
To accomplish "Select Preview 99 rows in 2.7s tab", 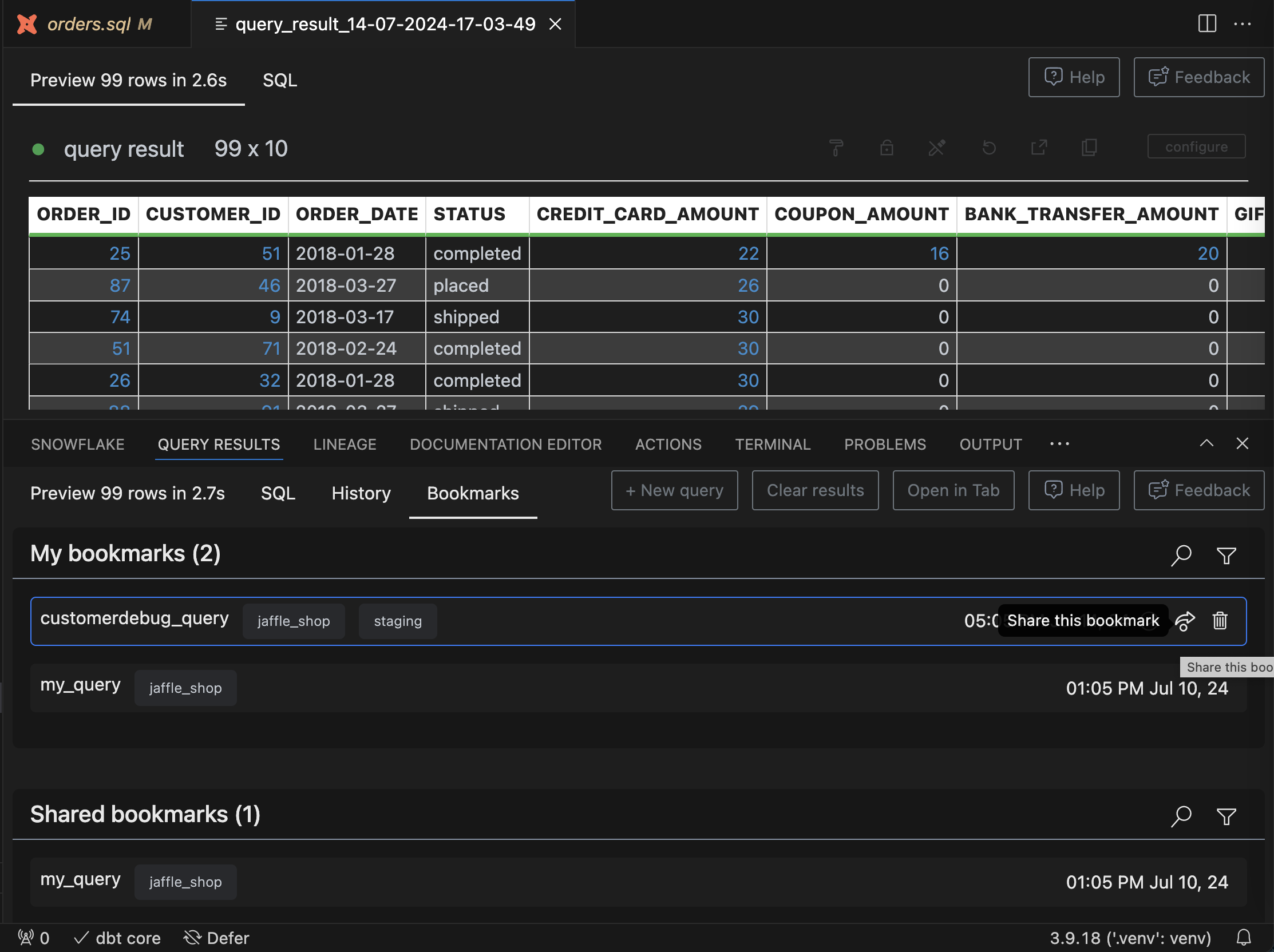I will [127, 493].
